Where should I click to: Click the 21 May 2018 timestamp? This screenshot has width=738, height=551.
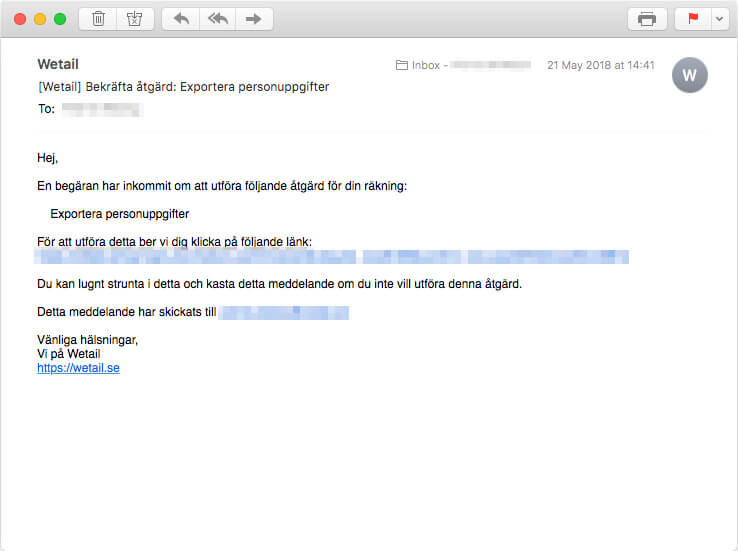pos(600,65)
